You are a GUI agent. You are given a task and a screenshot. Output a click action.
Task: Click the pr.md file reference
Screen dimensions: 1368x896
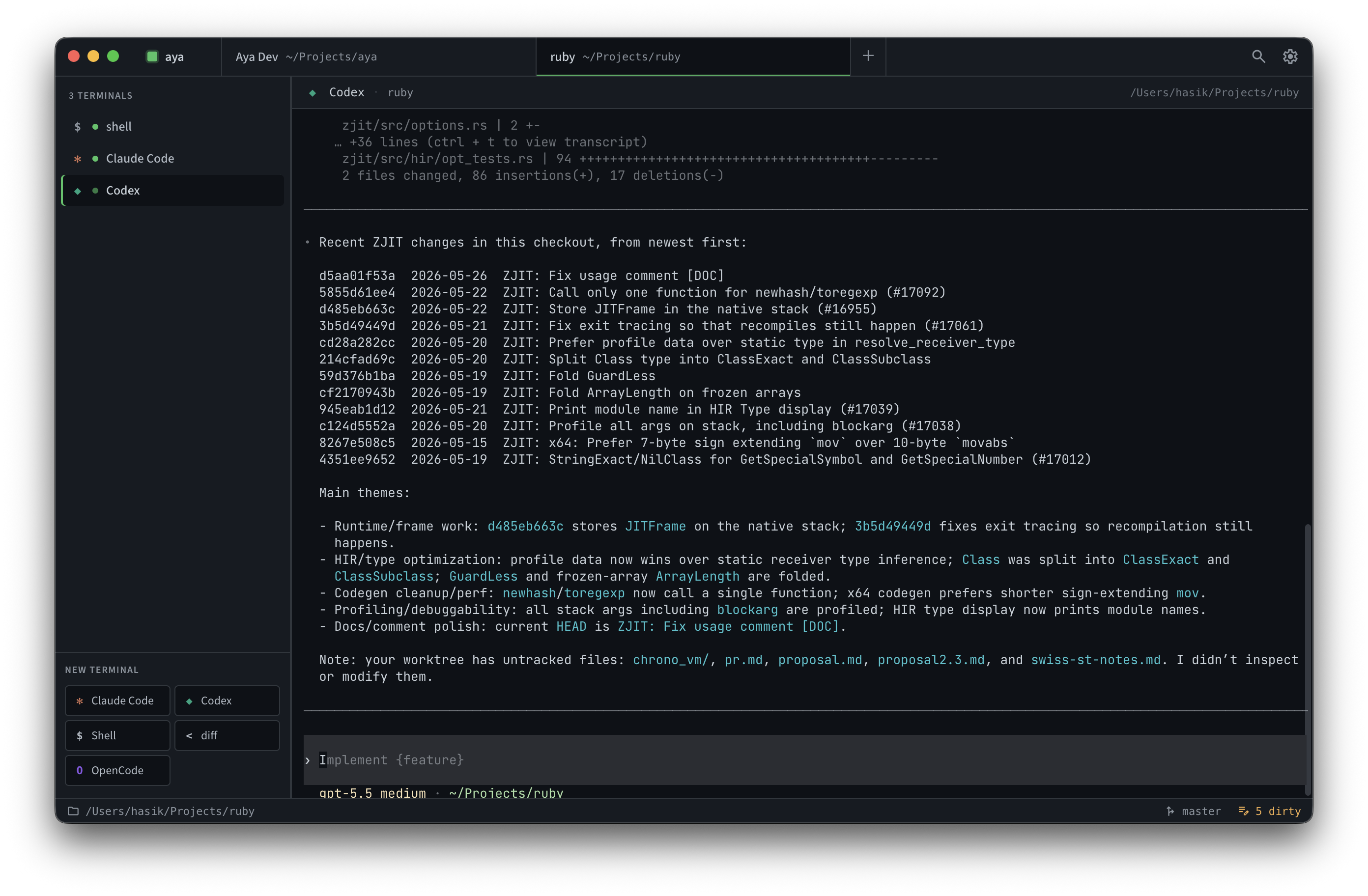[744, 660]
